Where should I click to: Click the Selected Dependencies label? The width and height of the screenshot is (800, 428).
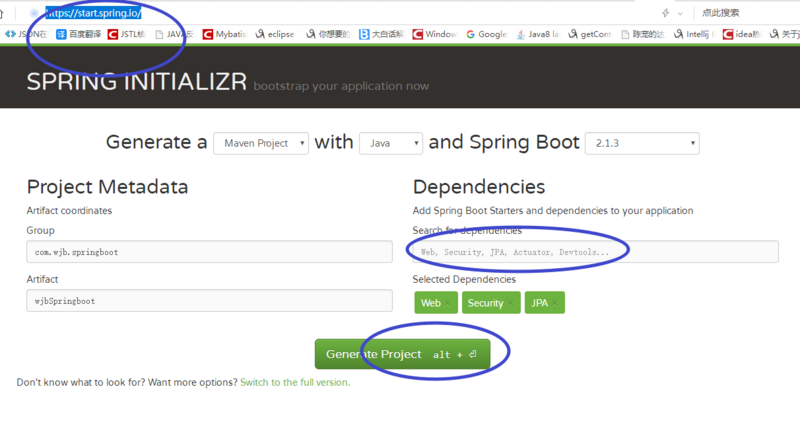click(x=464, y=280)
